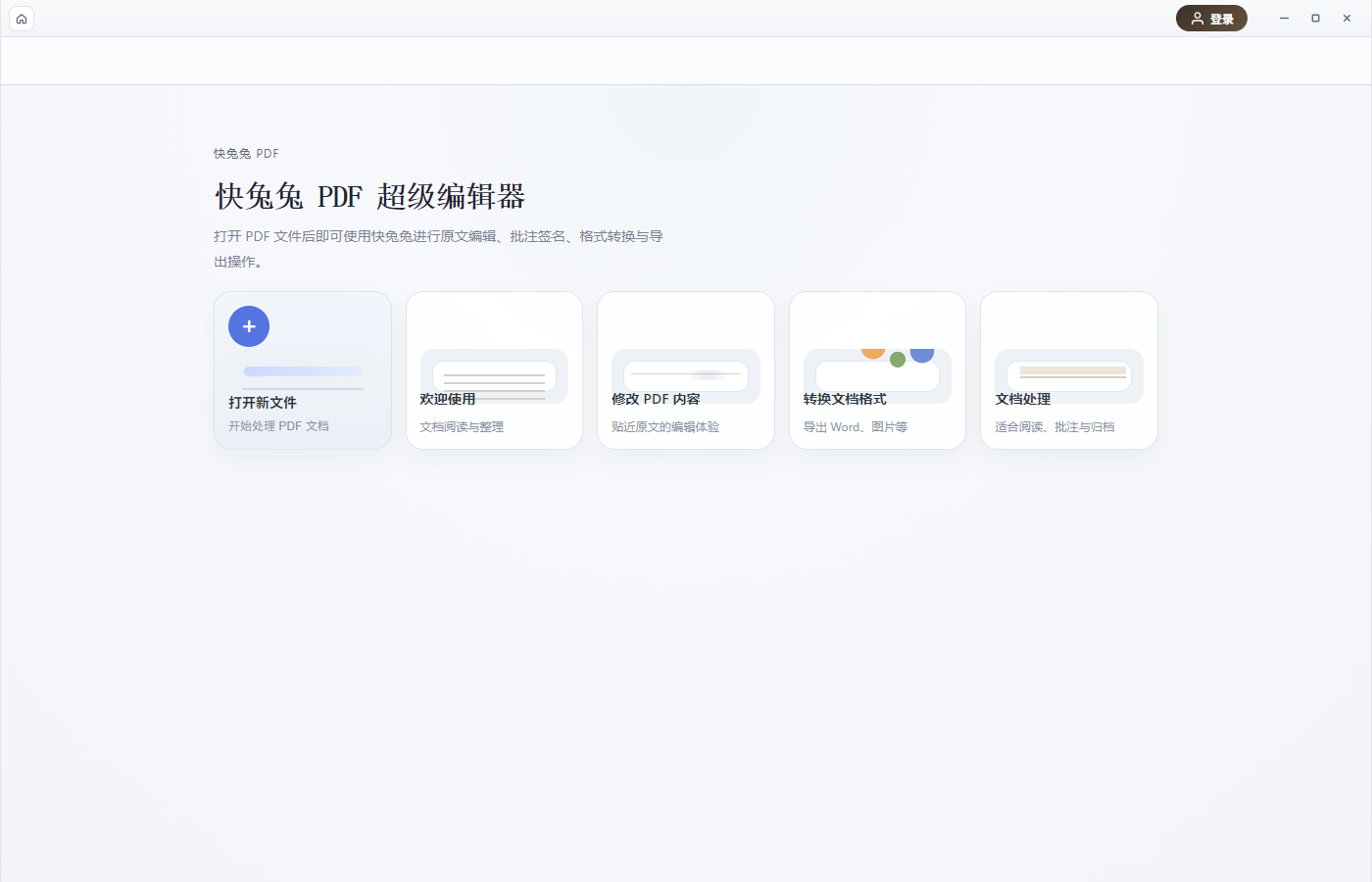Viewport: 1372px width, 882px height.
Task: Click the 快兔兔 PDF 超级编辑器 heading
Action: pos(370,196)
